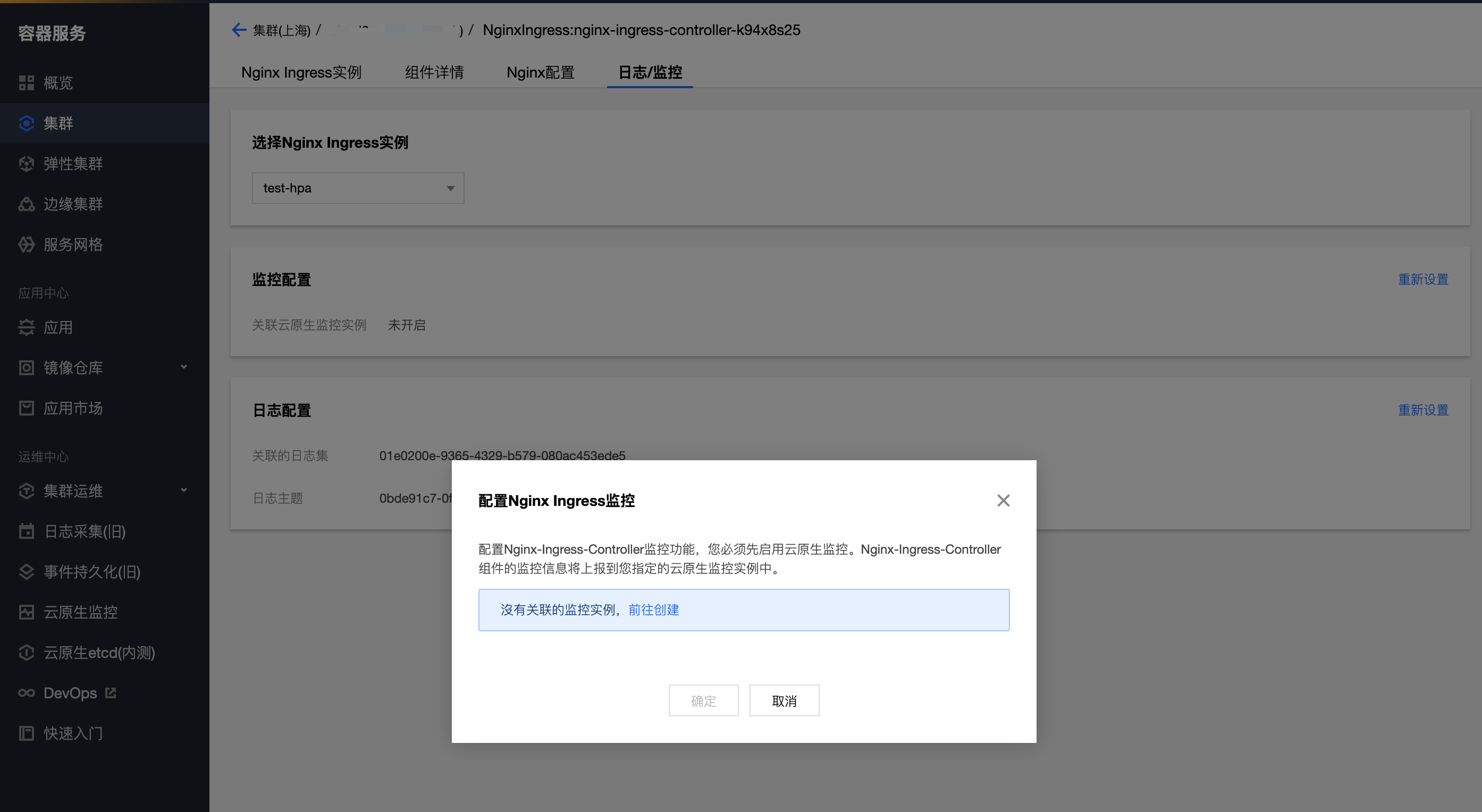
Task: Click the 前往创建 link in dialog
Action: 653,610
